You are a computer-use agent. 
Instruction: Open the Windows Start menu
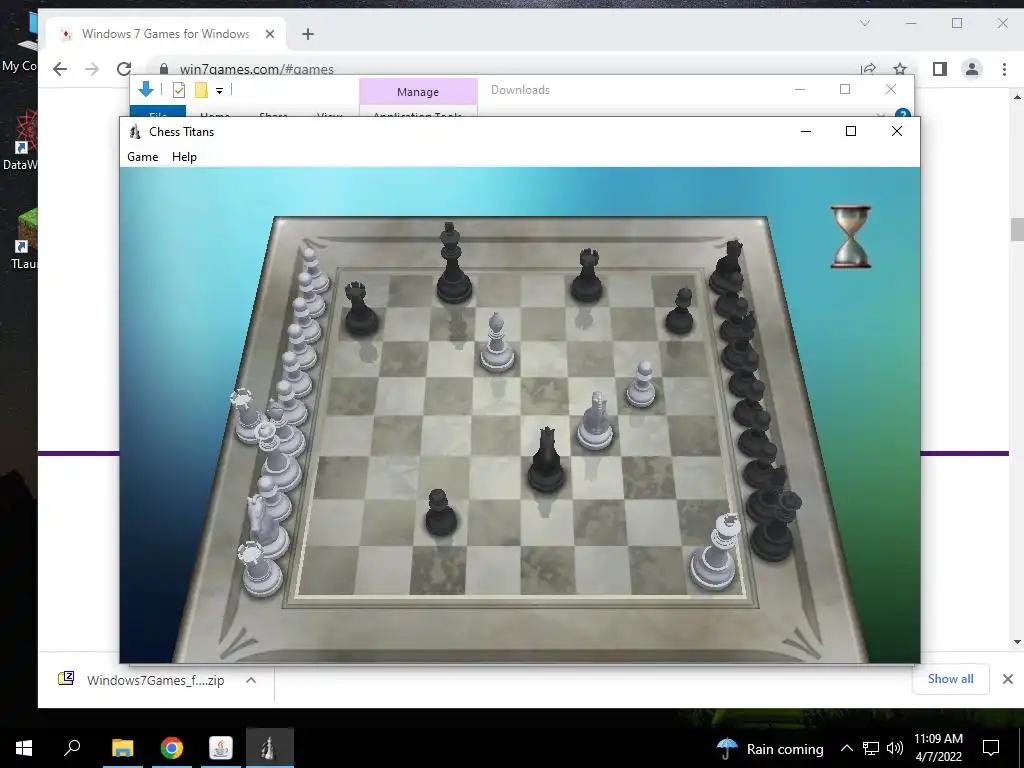click(24, 748)
